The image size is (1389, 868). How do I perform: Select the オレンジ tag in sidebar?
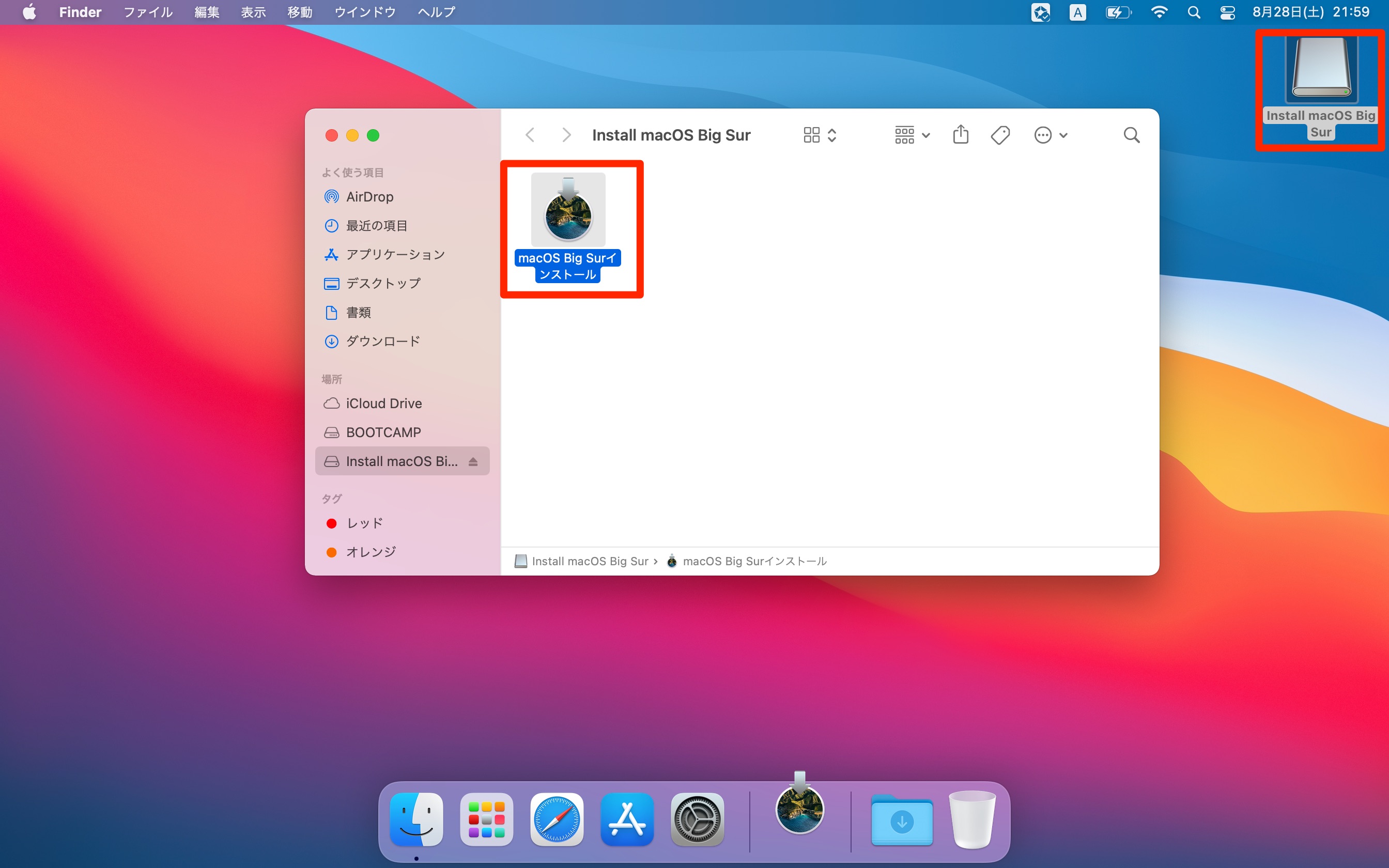pyautogui.click(x=402, y=552)
